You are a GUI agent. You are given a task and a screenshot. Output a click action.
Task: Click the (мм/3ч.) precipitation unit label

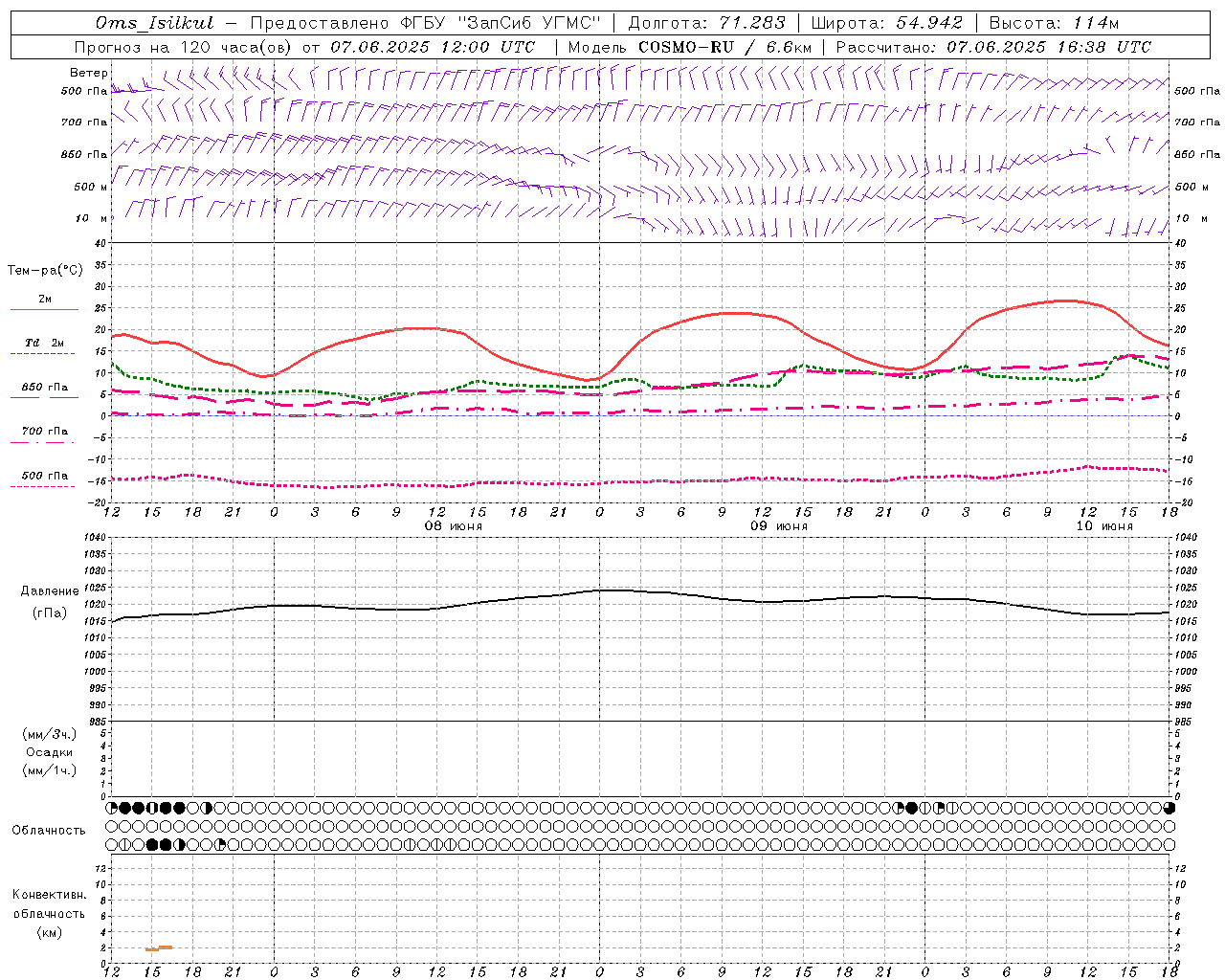click(50, 734)
